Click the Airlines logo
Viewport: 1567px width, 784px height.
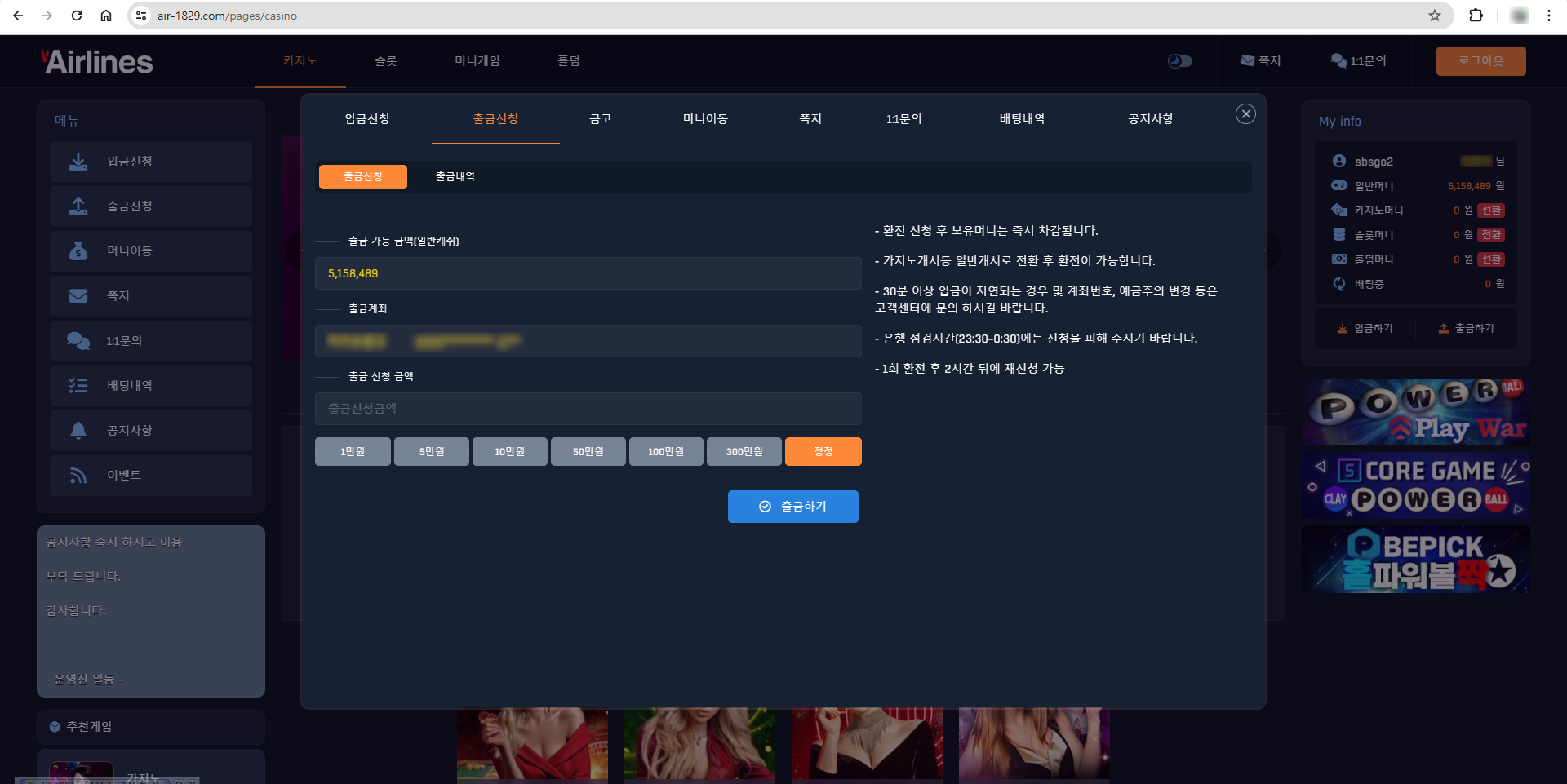tap(97, 61)
